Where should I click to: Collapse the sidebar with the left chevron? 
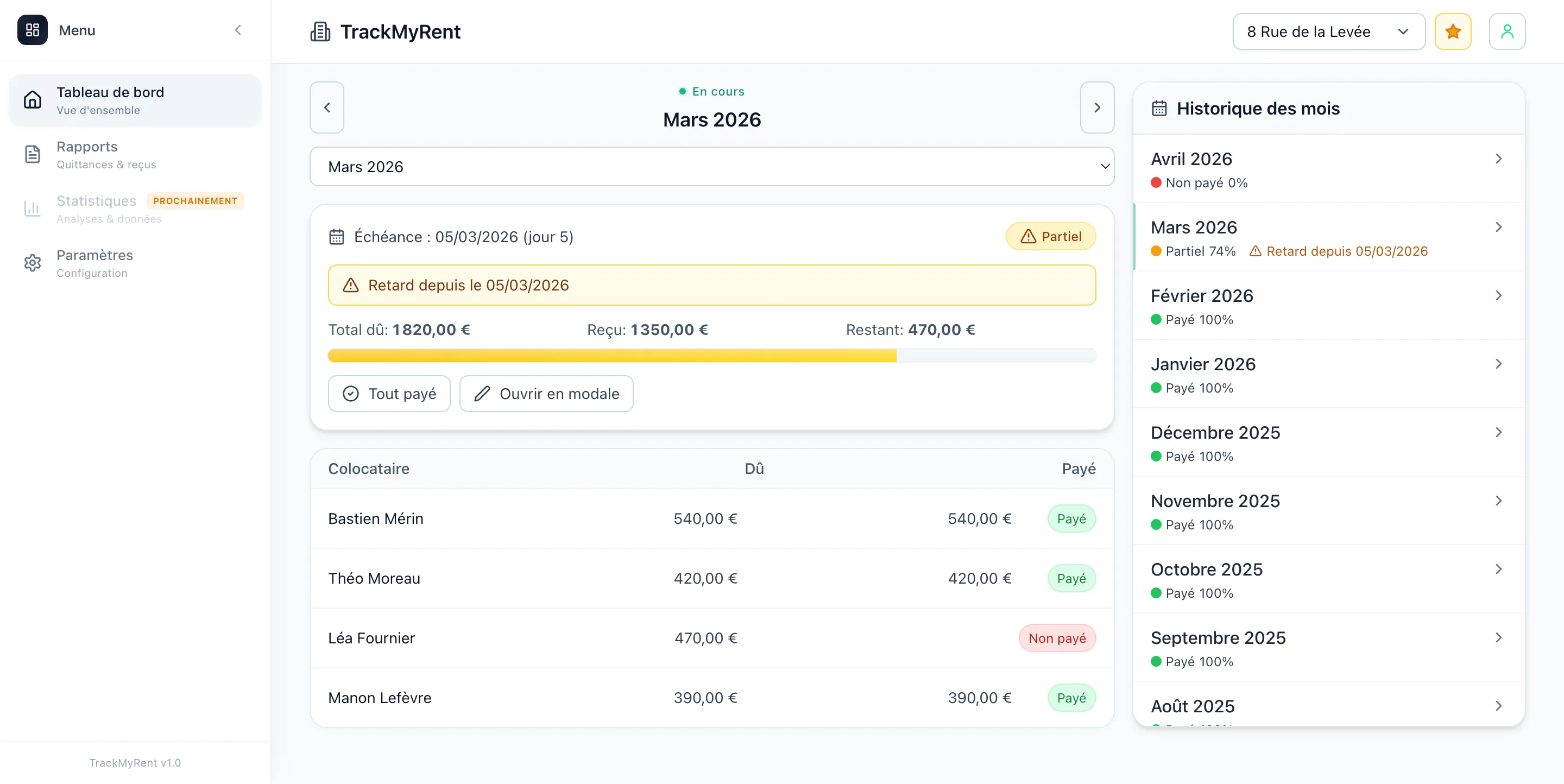click(238, 30)
